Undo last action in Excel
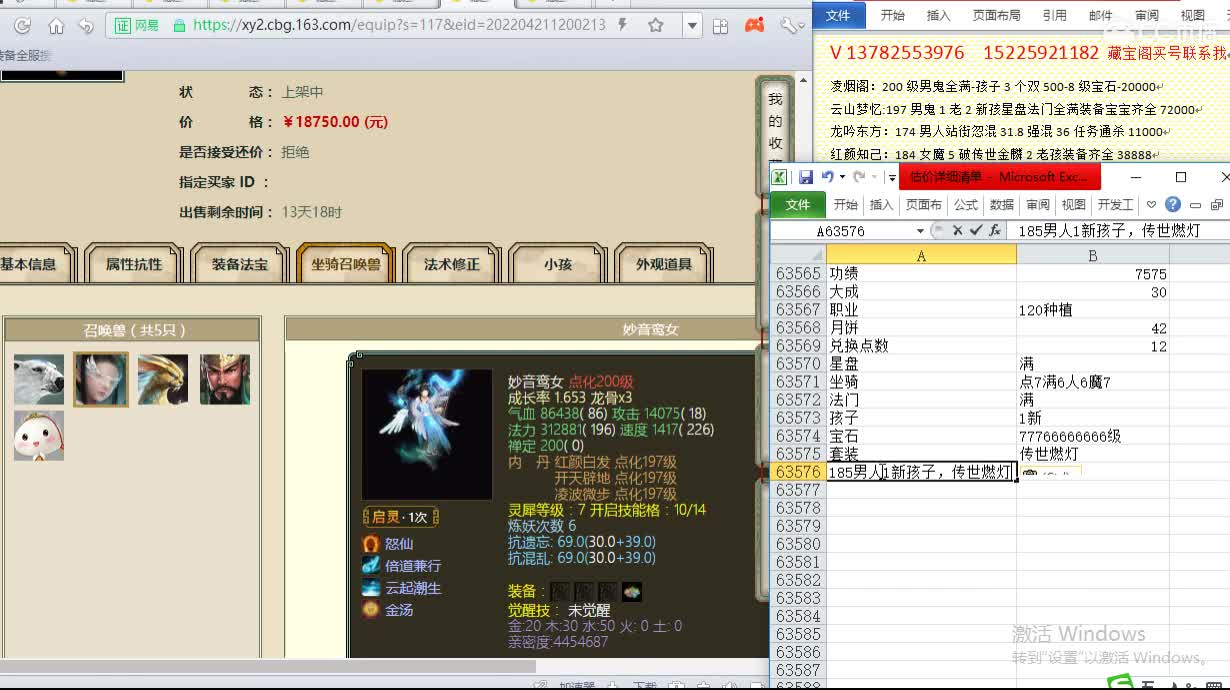 (x=827, y=177)
